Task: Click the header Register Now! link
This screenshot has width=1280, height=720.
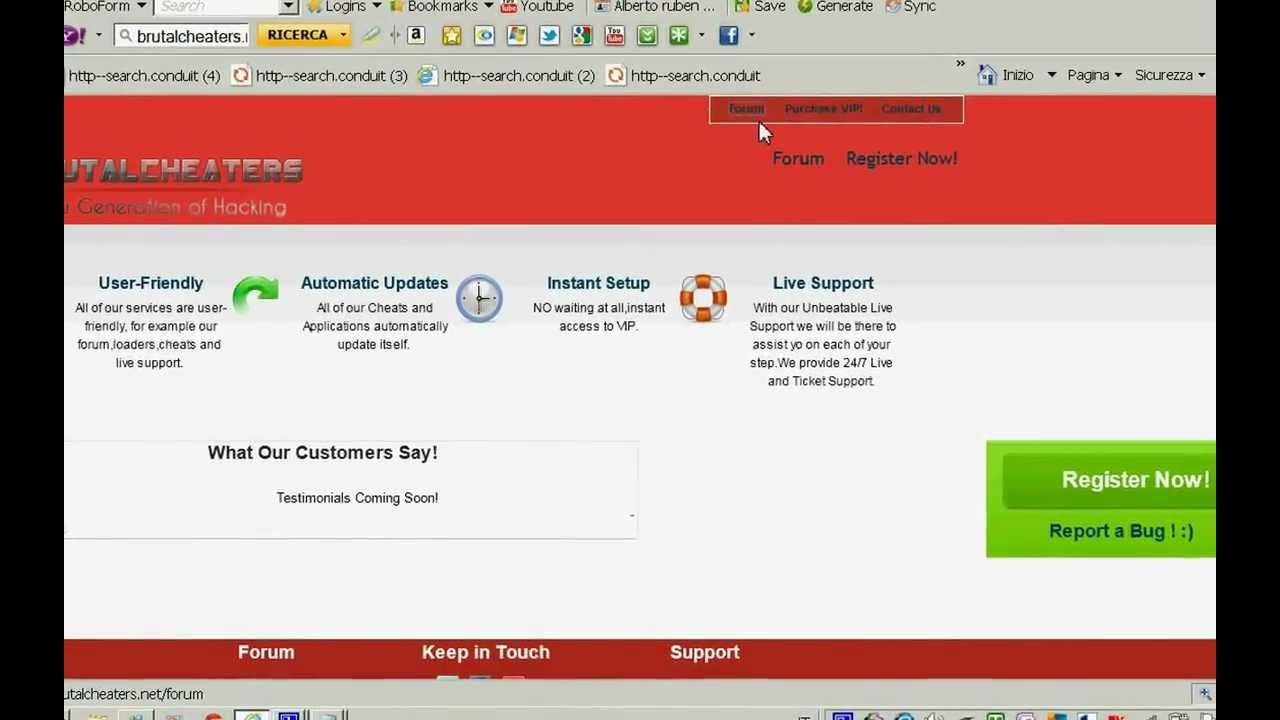Action: pos(902,159)
